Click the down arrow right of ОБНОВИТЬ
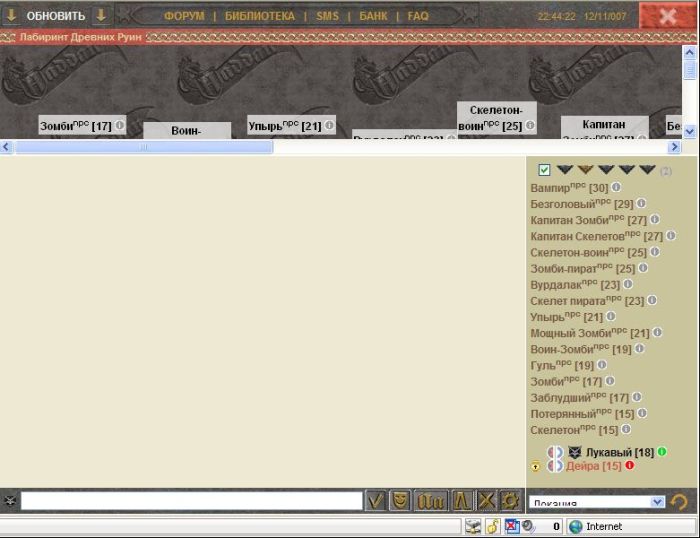 point(101,16)
